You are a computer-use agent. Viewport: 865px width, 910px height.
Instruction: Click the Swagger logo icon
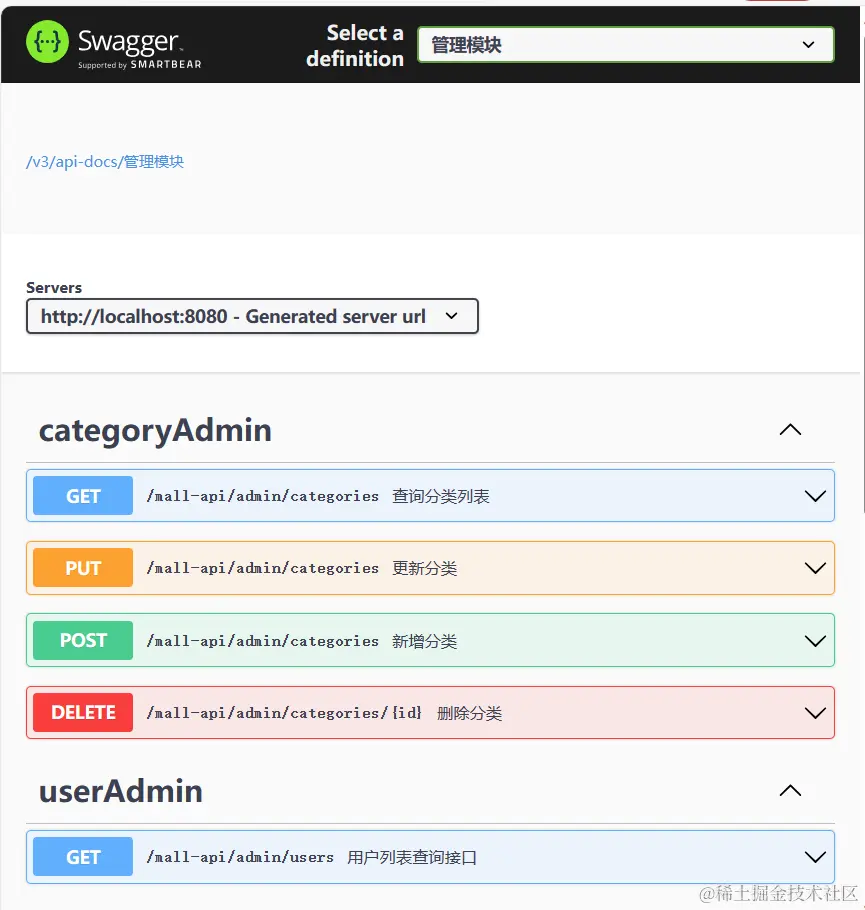pos(47,42)
